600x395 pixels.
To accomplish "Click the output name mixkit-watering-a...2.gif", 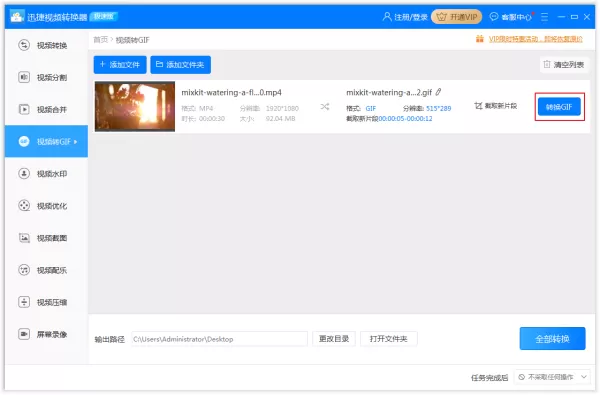I will tap(389, 93).
